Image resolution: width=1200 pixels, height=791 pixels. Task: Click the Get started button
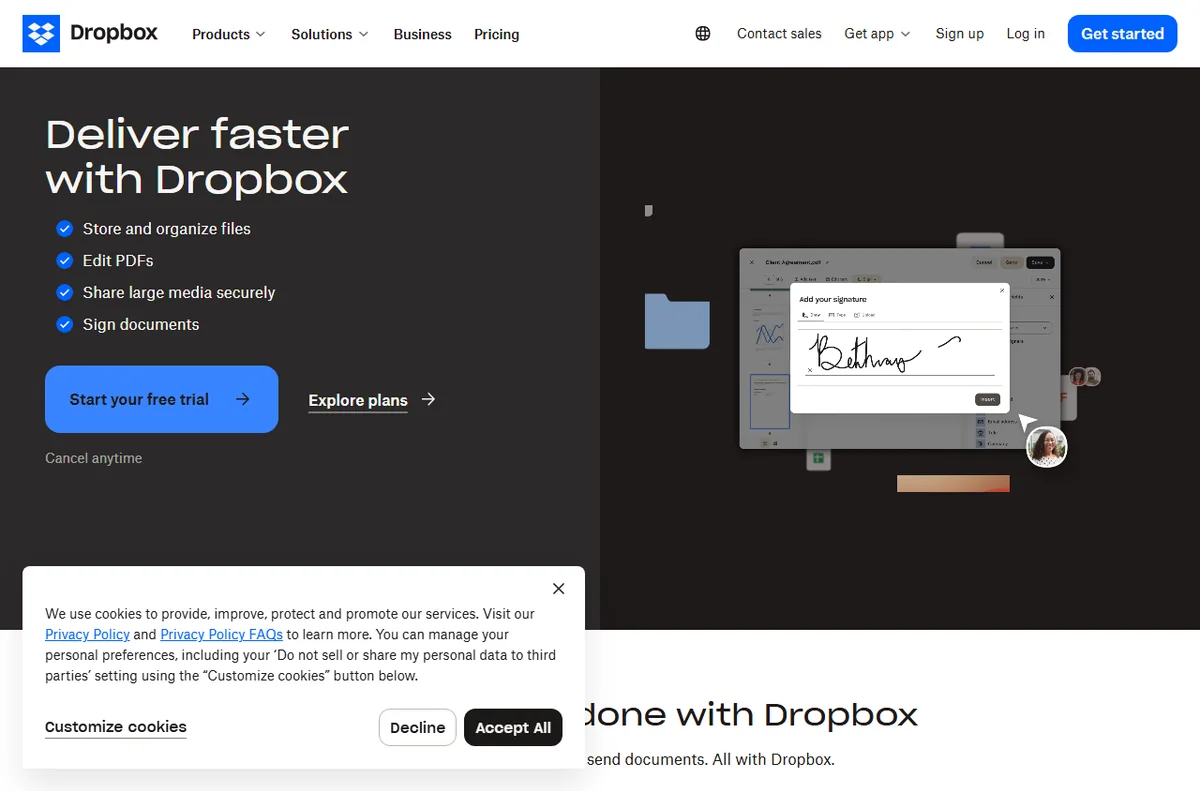[x=1122, y=34]
